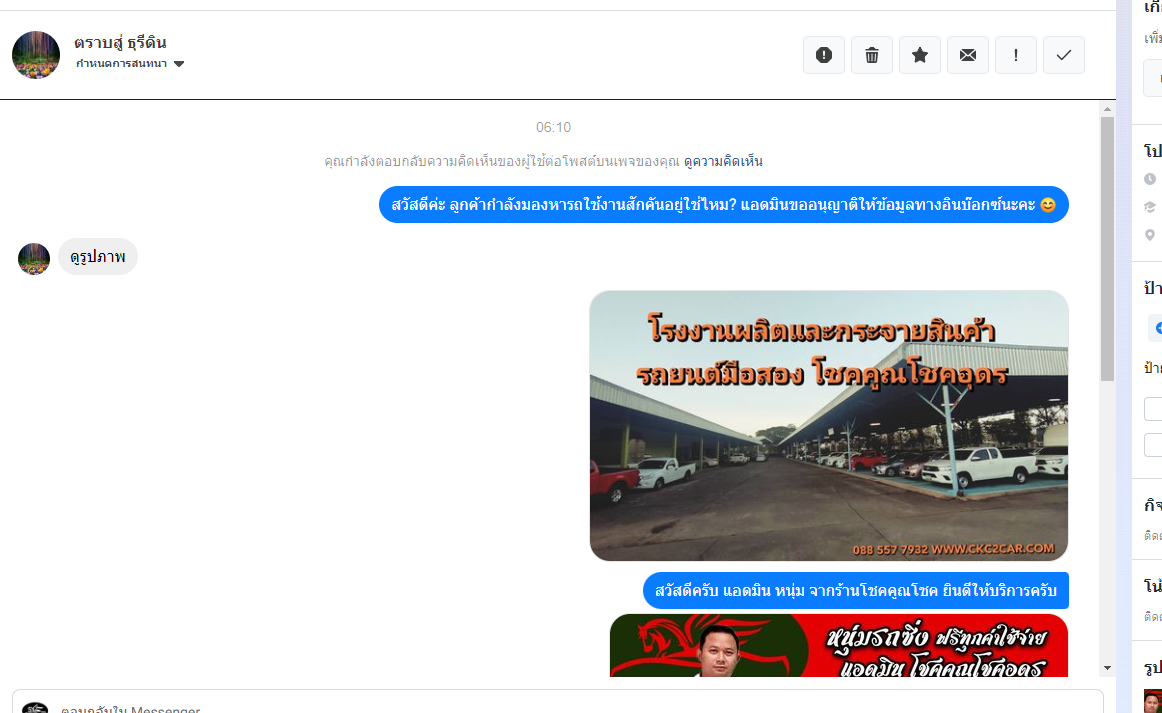This screenshot has height=713, width=1162.
Task: Open profile picture of ตราบสู่ ธุรีดิน in header
Action: pyautogui.click(x=36, y=55)
